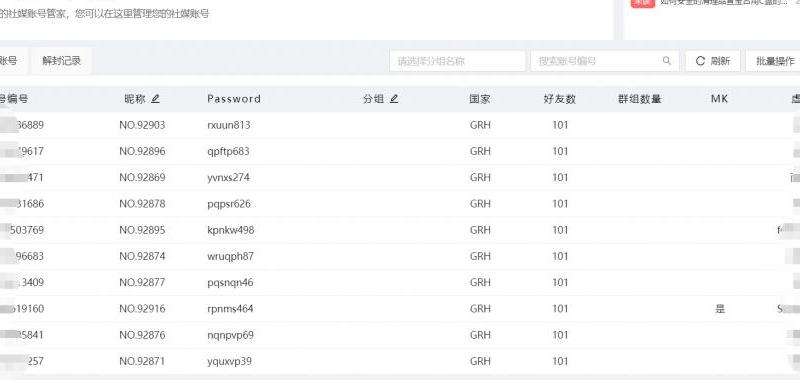Click the 群组数量 column header
This screenshot has width=800, height=383.
[x=640, y=99]
